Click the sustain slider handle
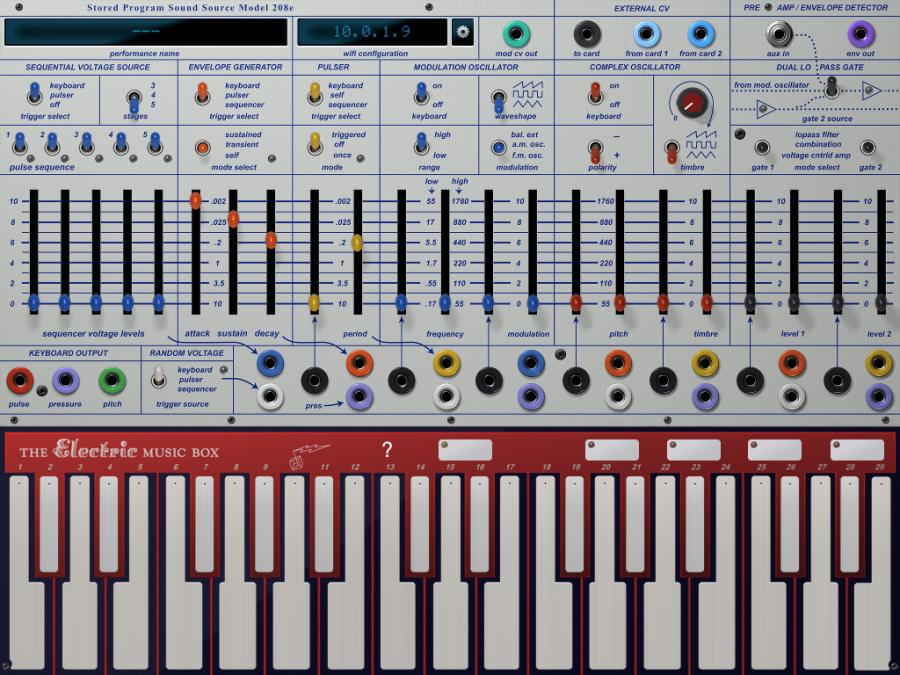Image resolution: width=900 pixels, height=675 pixels. 233,219
